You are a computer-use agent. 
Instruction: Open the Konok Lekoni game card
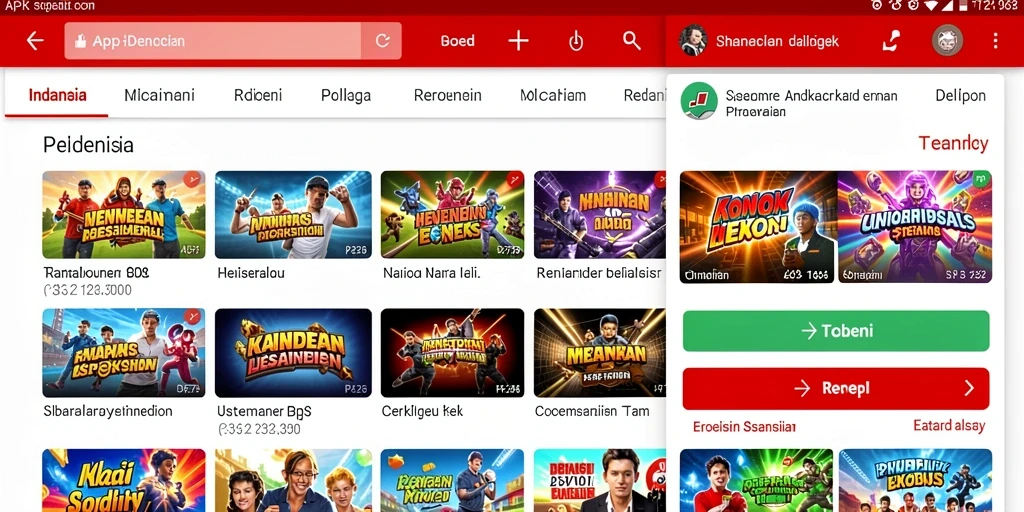[x=758, y=227]
